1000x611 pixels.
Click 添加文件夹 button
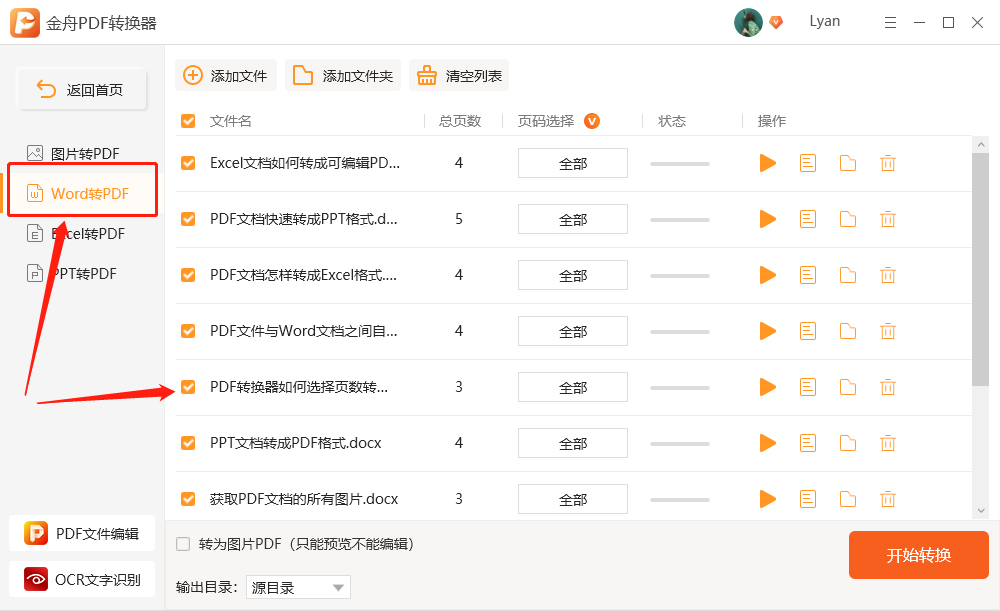coord(343,75)
